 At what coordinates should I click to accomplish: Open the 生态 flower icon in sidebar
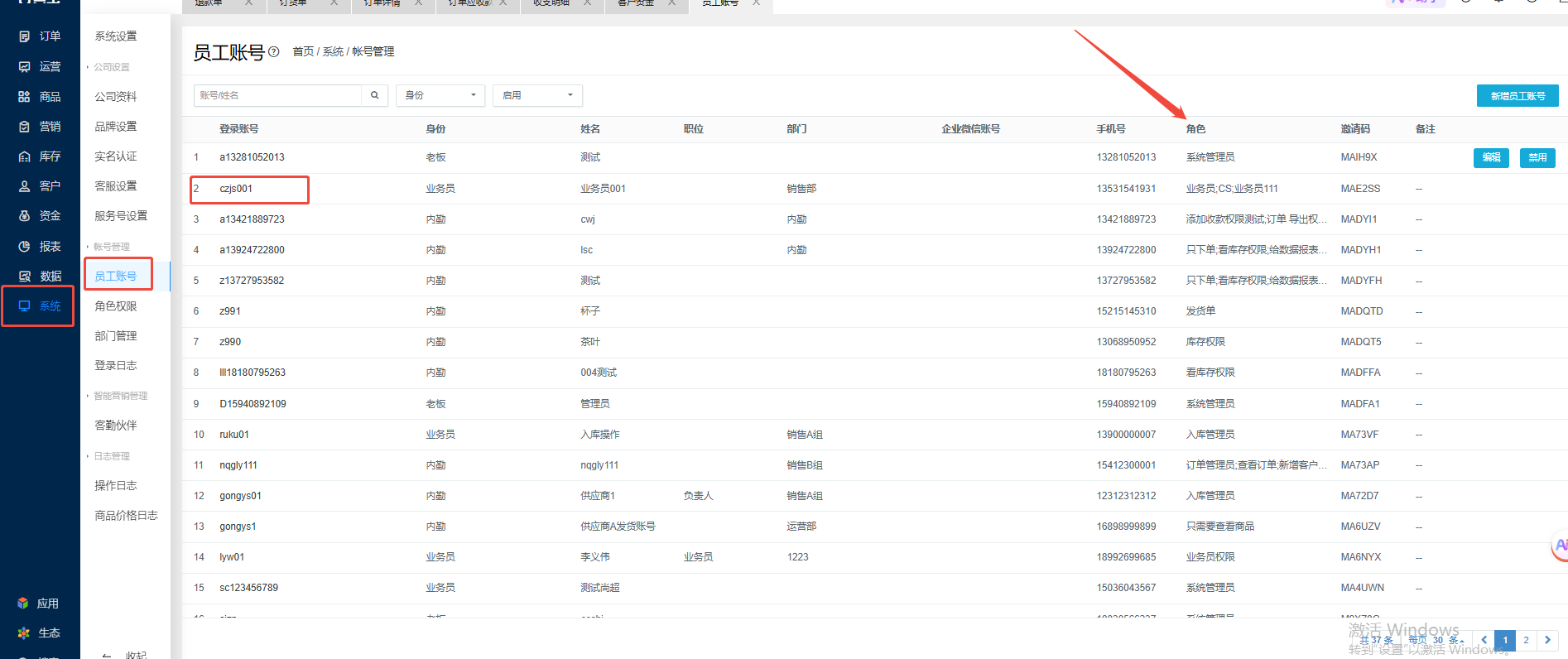pos(23,633)
